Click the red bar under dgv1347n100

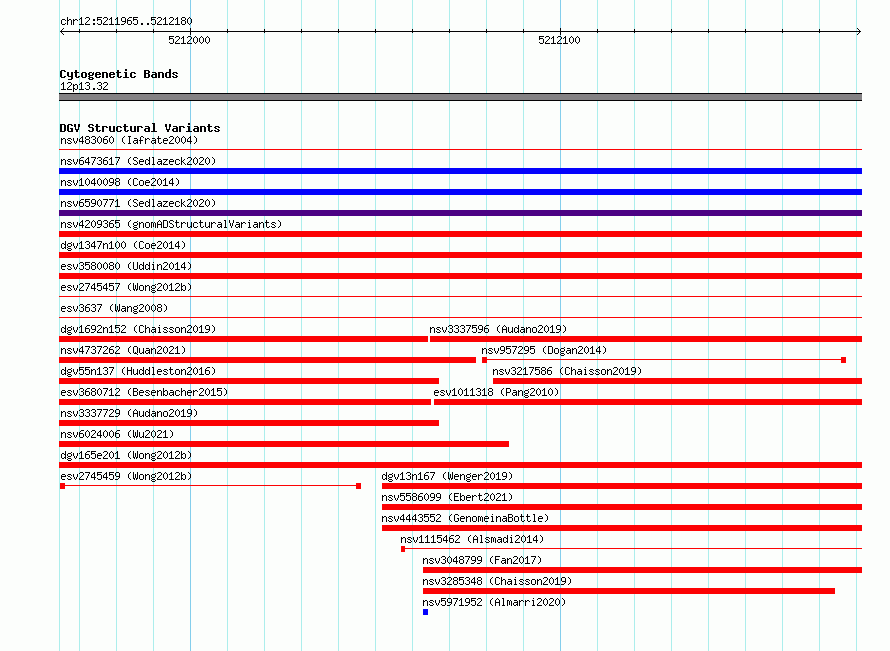pyautogui.click(x=460, y=255)
